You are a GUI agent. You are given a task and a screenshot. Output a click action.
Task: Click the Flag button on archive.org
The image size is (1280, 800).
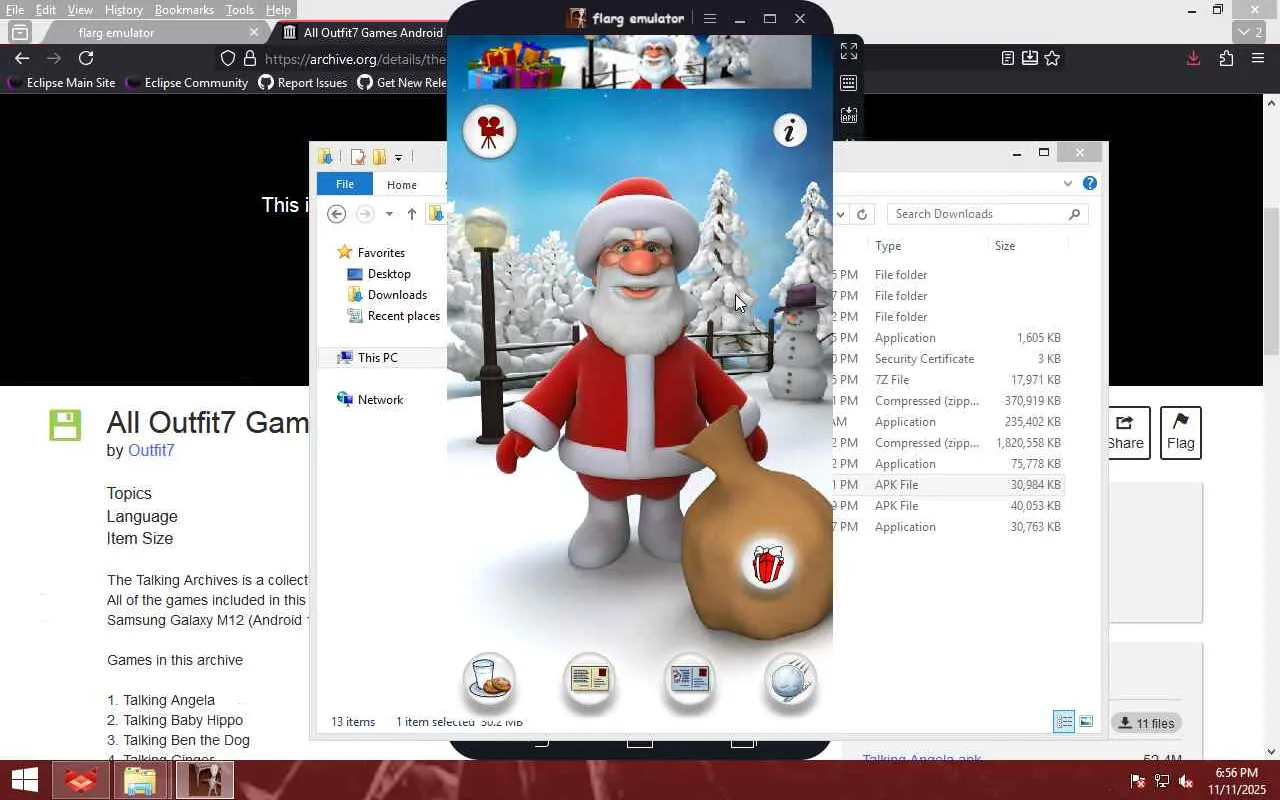(1180, 433)
